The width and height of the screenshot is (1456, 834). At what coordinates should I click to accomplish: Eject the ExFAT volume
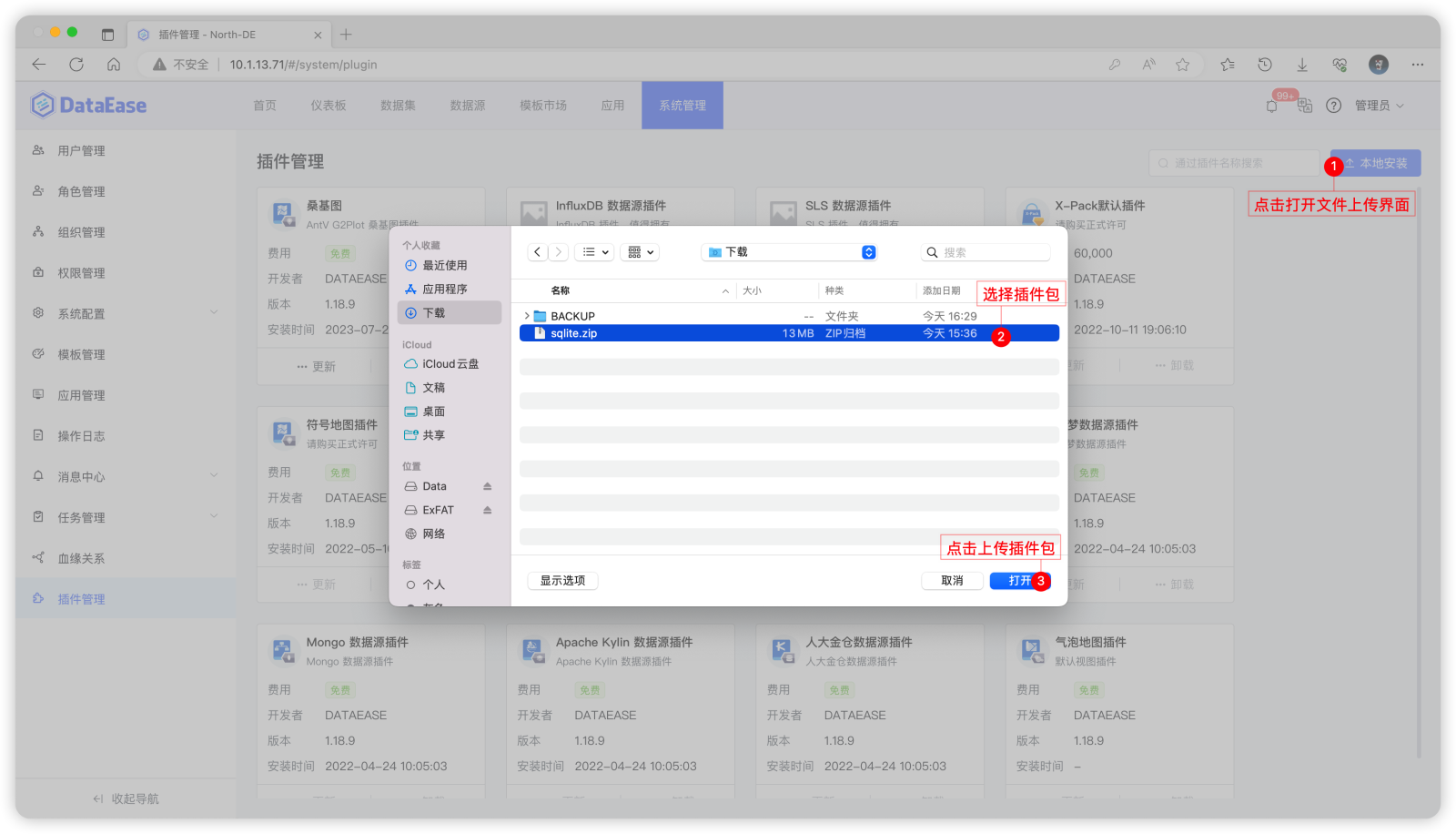[487, 510]
